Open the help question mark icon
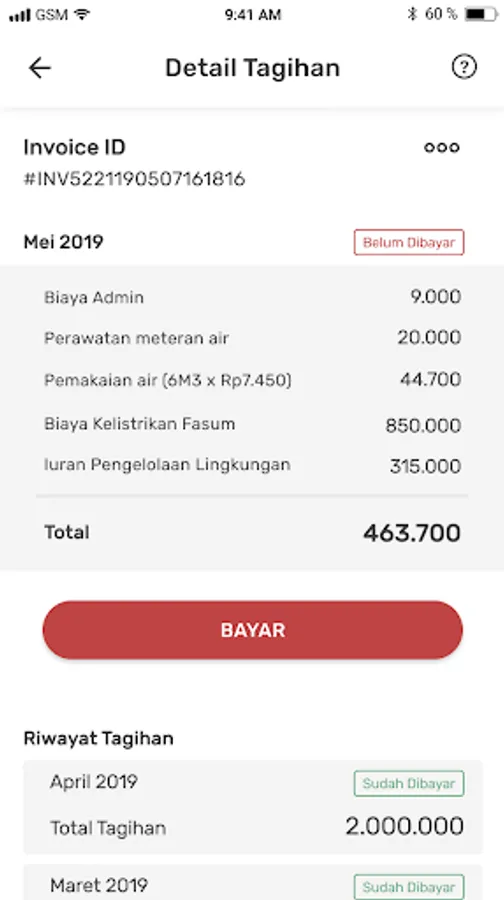504x900 pixels. (x=464, y=67)
